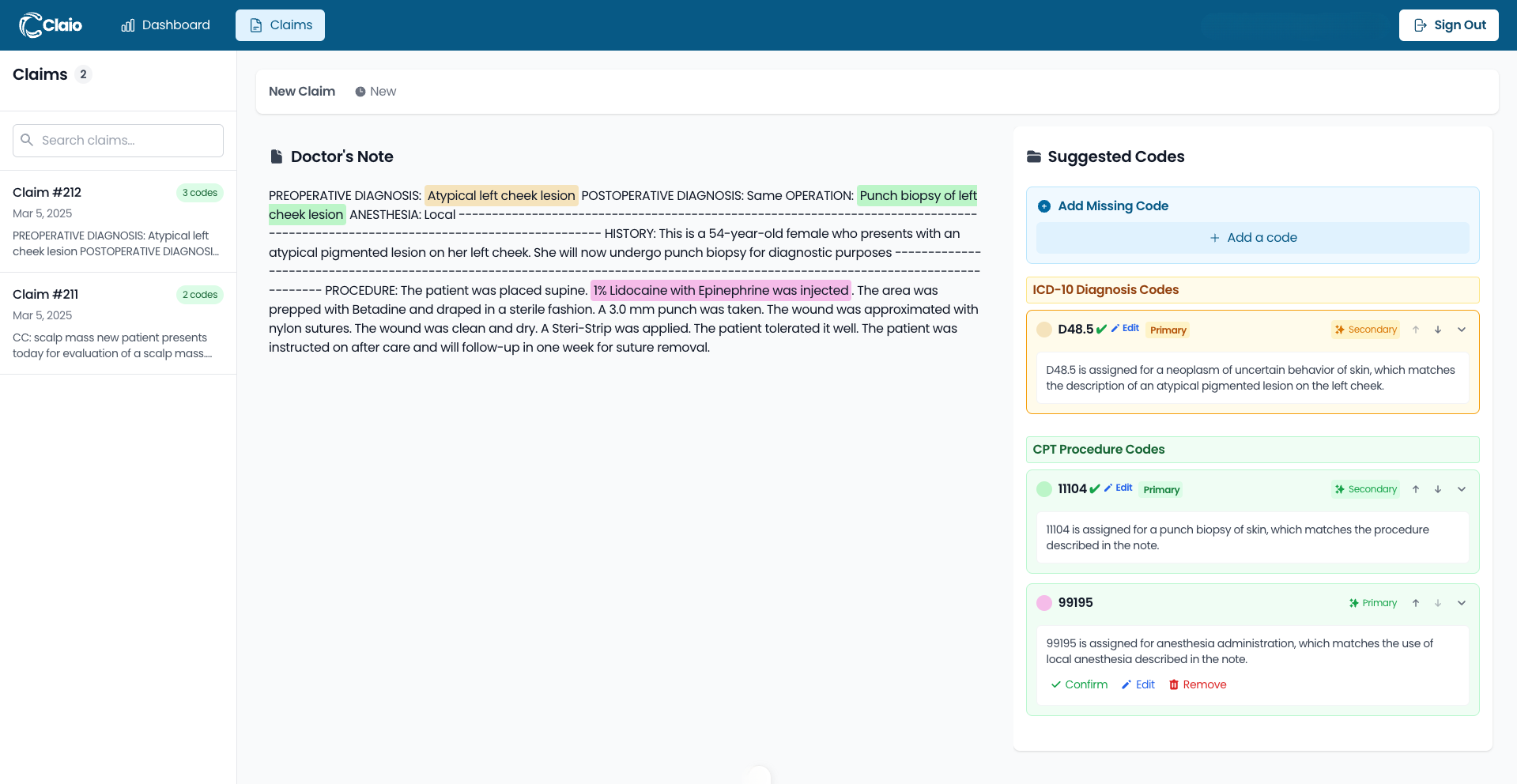Click the Sign Out button
The image size is (1517, 784).
(1448, 25)
